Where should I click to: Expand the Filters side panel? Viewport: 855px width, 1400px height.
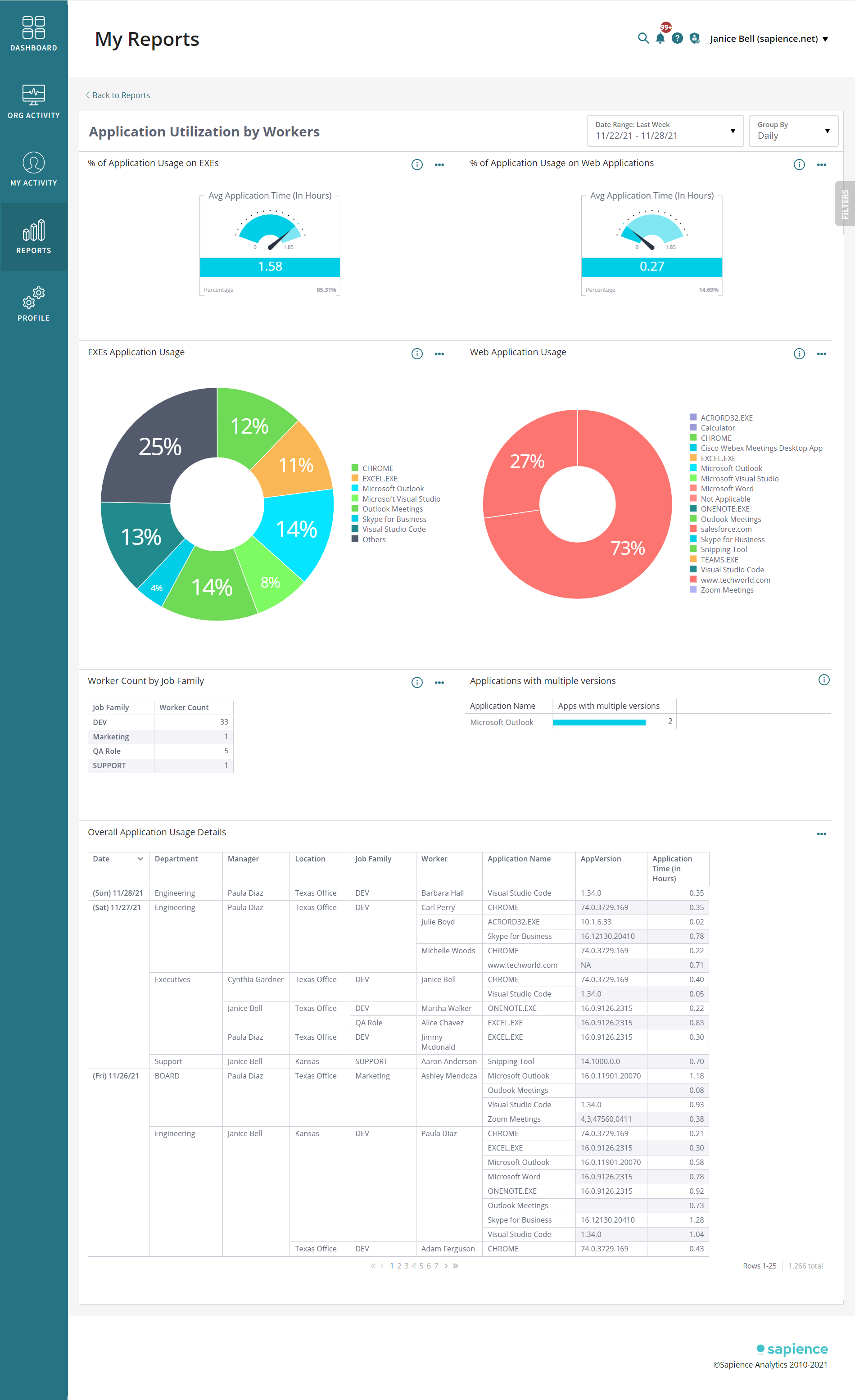pos(845,204)
